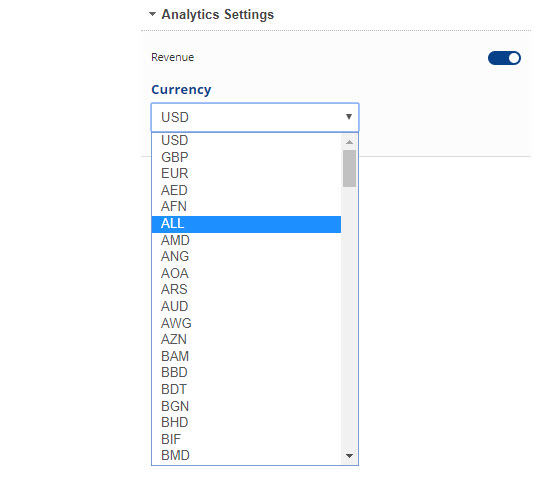Pick the AED currency option
Image resolution: width=540 pixels, height=477 pixels.
click(246, 190)
